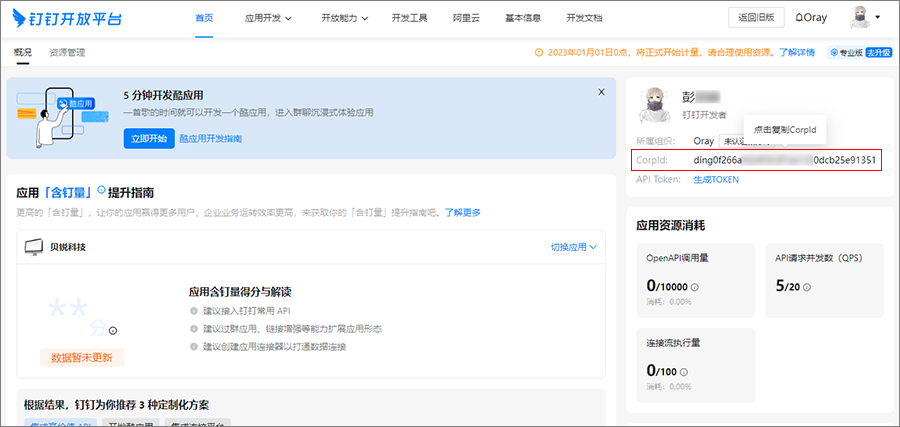The width and height of the screenshot is (900, 427).
Task: Select the 首页 navigation tab
Action: (204, 18)
